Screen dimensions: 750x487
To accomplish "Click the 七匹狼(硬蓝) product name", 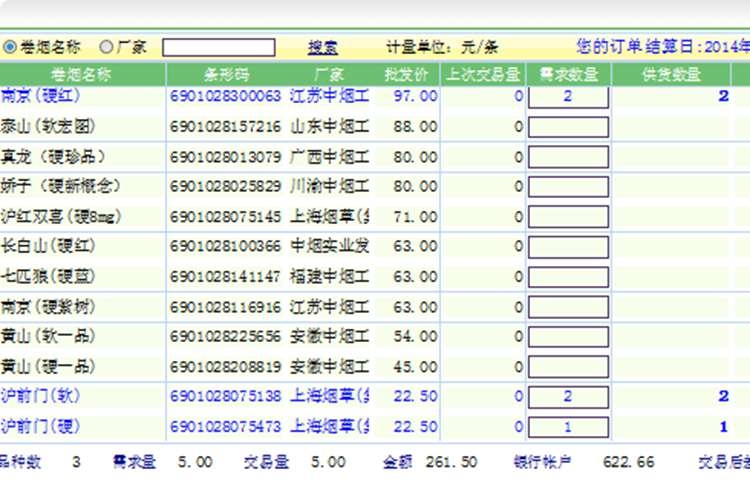I will pyautogui.click(x=48, y=277).
